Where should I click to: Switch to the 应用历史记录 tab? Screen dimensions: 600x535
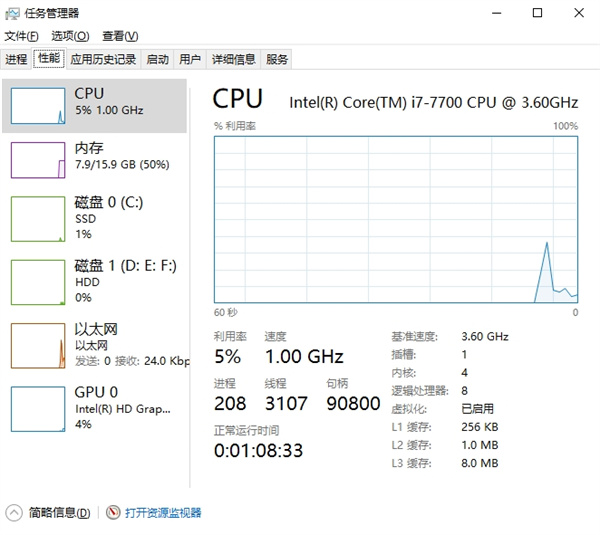point(103,59)
